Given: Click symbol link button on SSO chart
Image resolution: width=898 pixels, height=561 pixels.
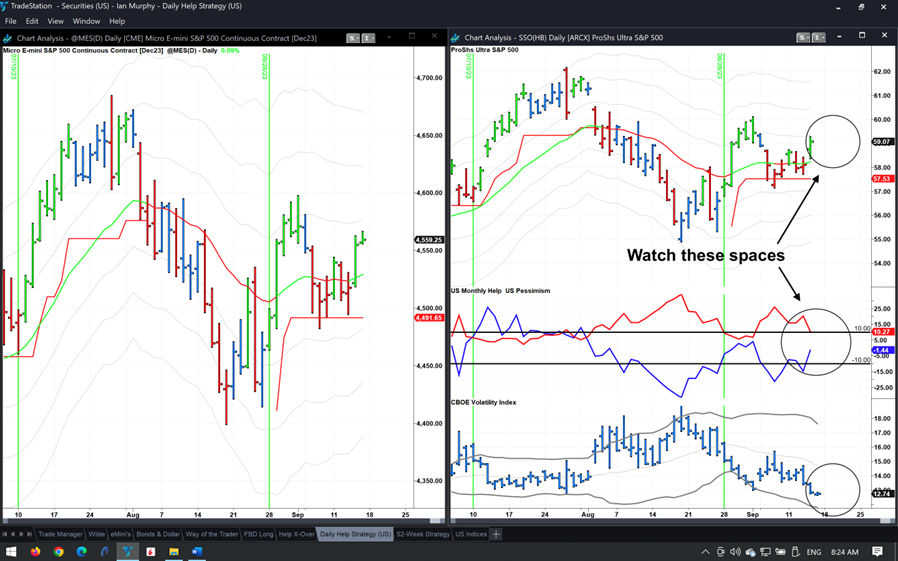Looking at the screenshot, I should pos(803,38).
